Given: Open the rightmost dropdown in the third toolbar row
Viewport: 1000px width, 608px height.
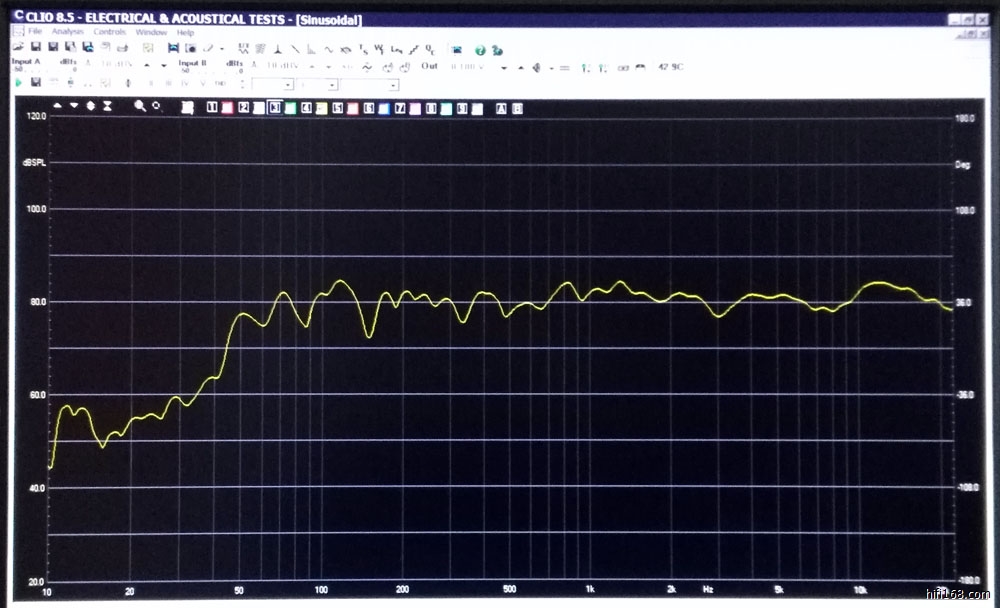Looking at the screenshot, I should 393,85.
